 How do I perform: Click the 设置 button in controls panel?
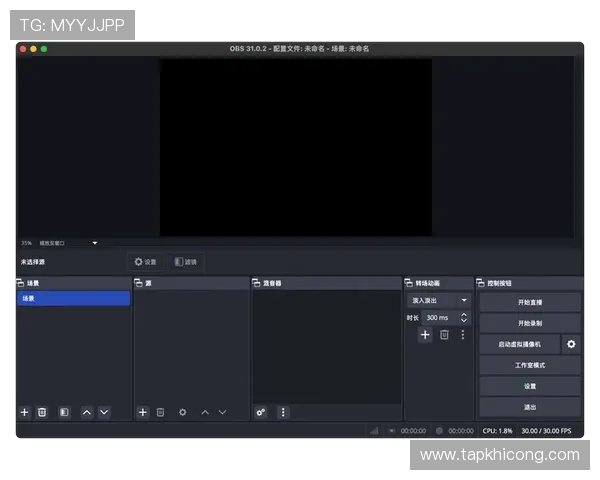[x=530, y=386]
